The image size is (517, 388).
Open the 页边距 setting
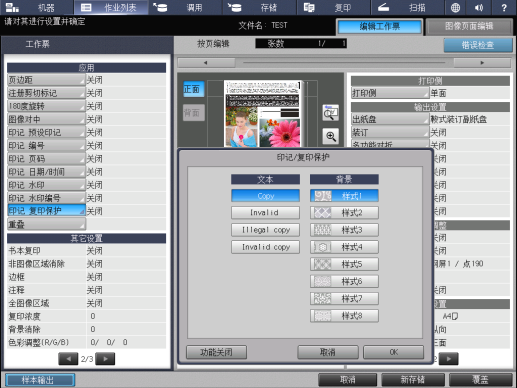[46, 80]
